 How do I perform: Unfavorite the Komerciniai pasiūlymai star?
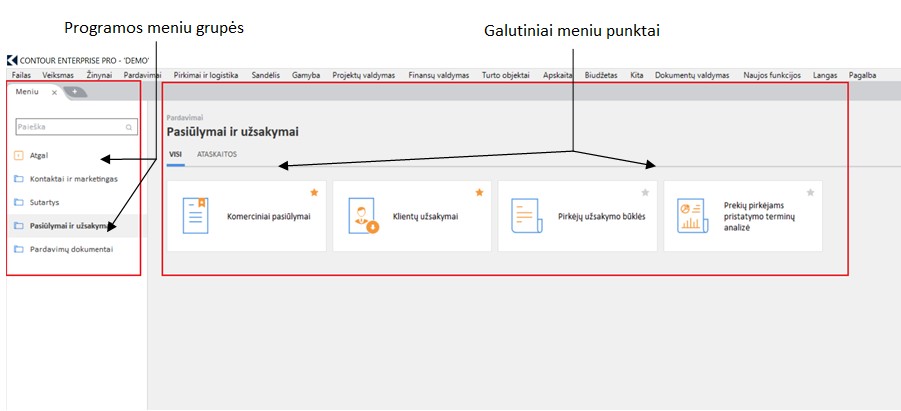(314, 193)
